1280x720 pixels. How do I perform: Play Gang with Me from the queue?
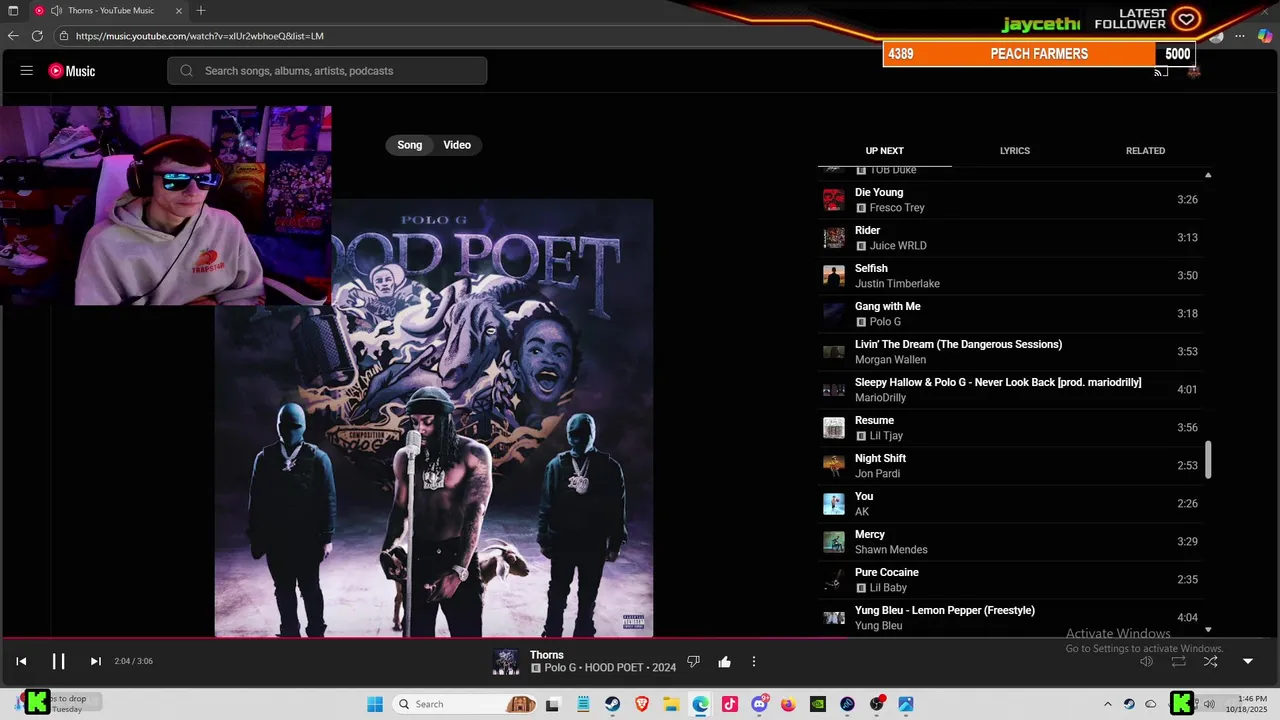[x=1011, y=314]
